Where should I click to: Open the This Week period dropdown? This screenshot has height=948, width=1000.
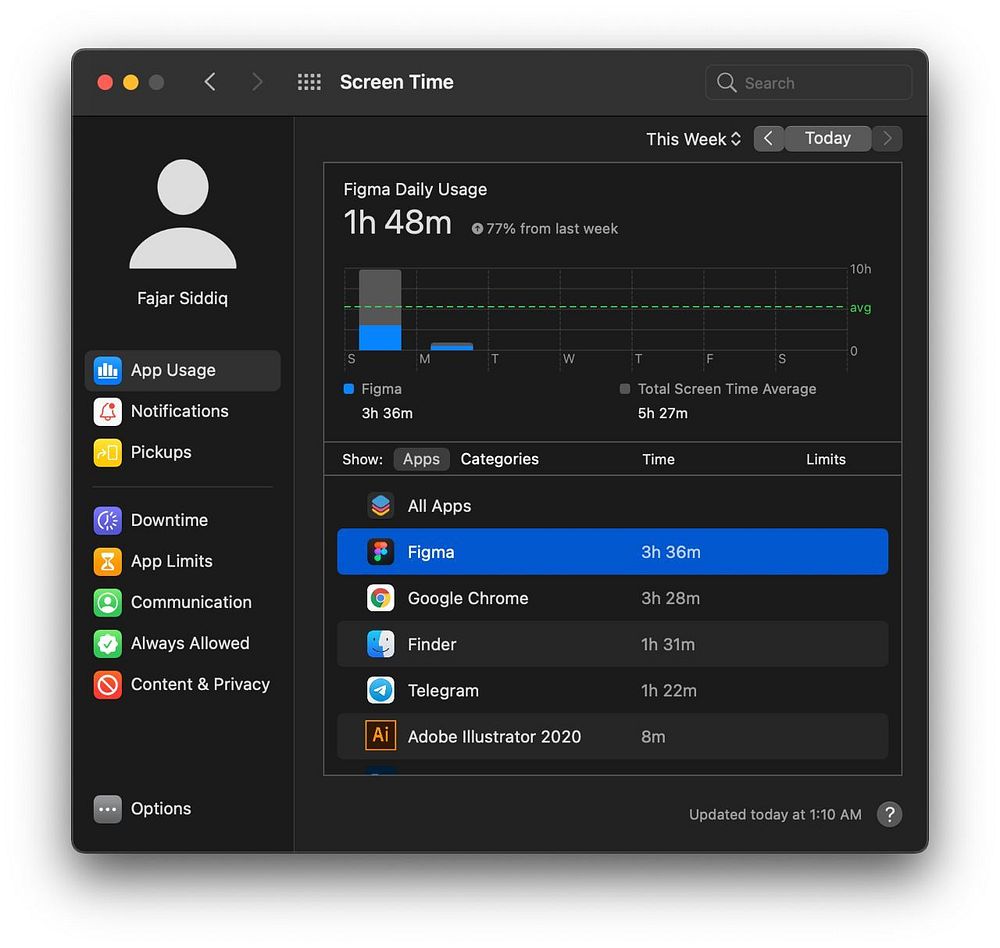[x=693, y=139]
